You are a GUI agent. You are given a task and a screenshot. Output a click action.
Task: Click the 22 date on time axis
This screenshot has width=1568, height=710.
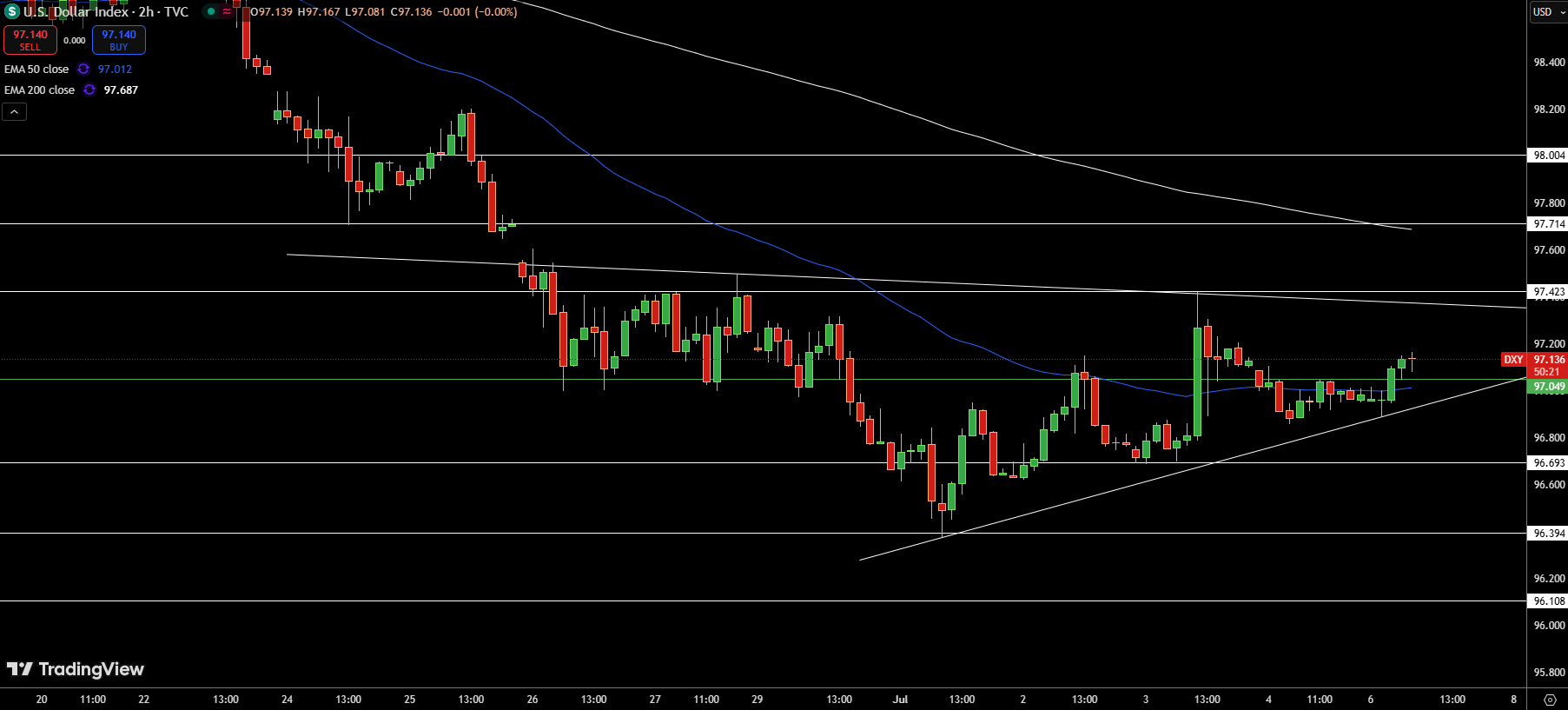(x=144, y=700)
